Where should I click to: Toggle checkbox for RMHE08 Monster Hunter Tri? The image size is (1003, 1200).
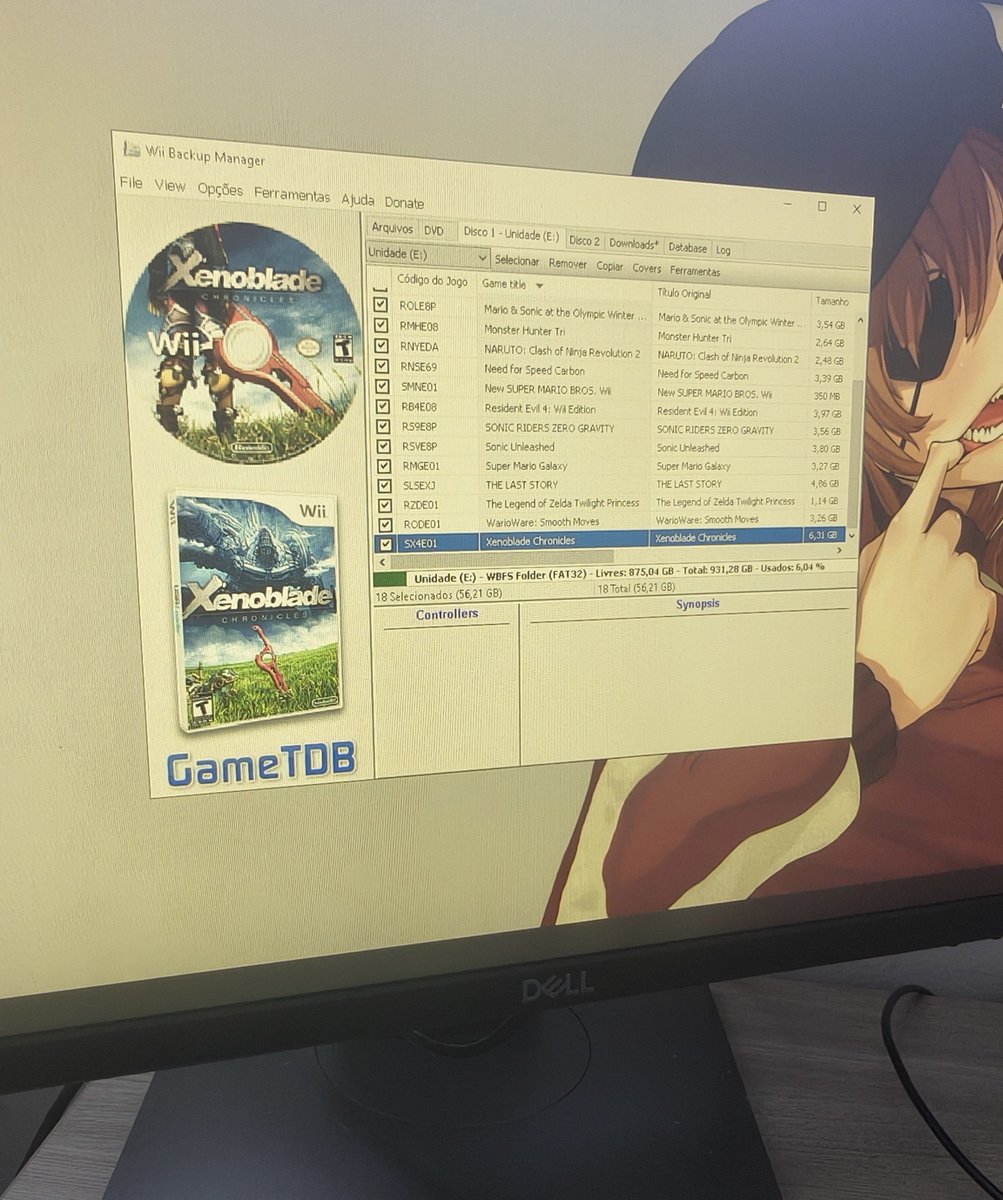pyautogui.click(x=381, y=326)
